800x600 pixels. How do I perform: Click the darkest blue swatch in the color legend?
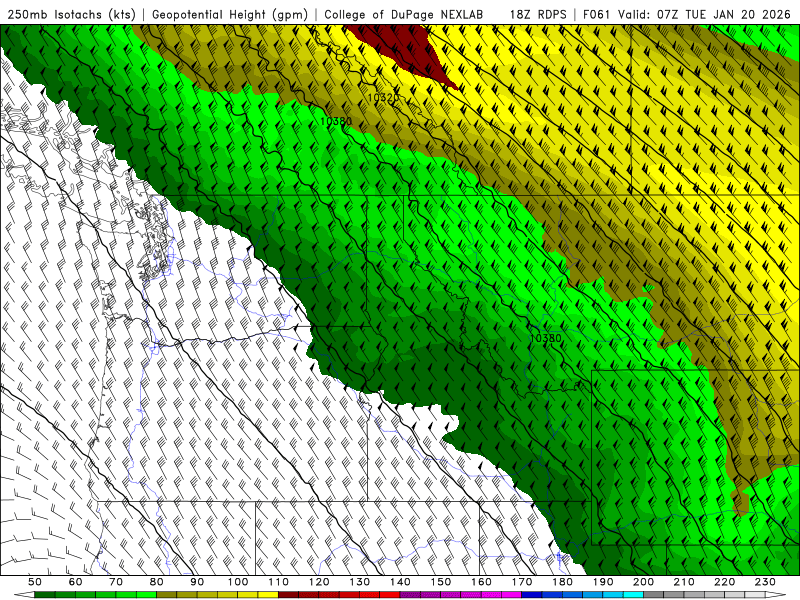point(532,595)
